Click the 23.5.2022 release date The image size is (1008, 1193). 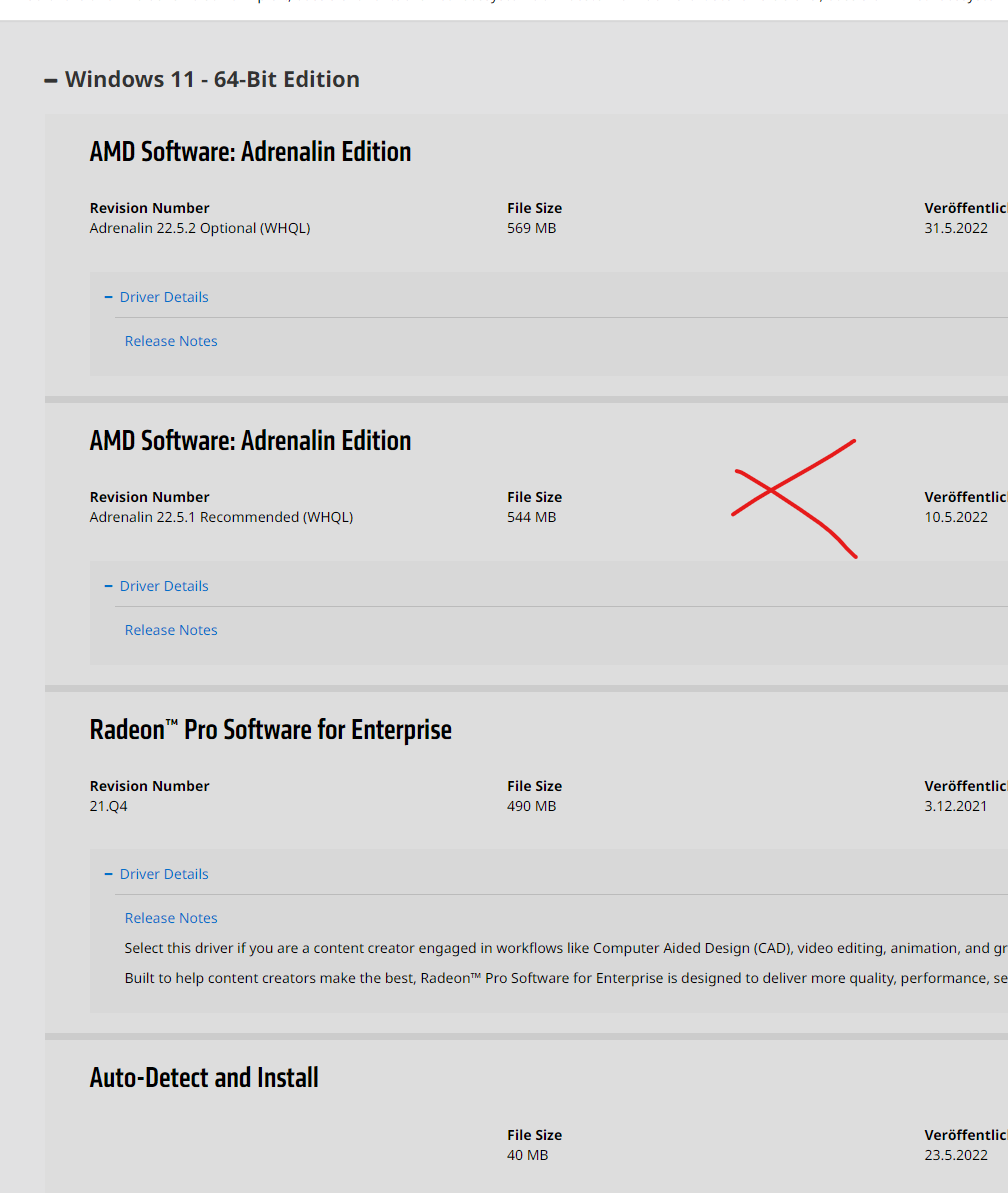(x=956, y=1155)
